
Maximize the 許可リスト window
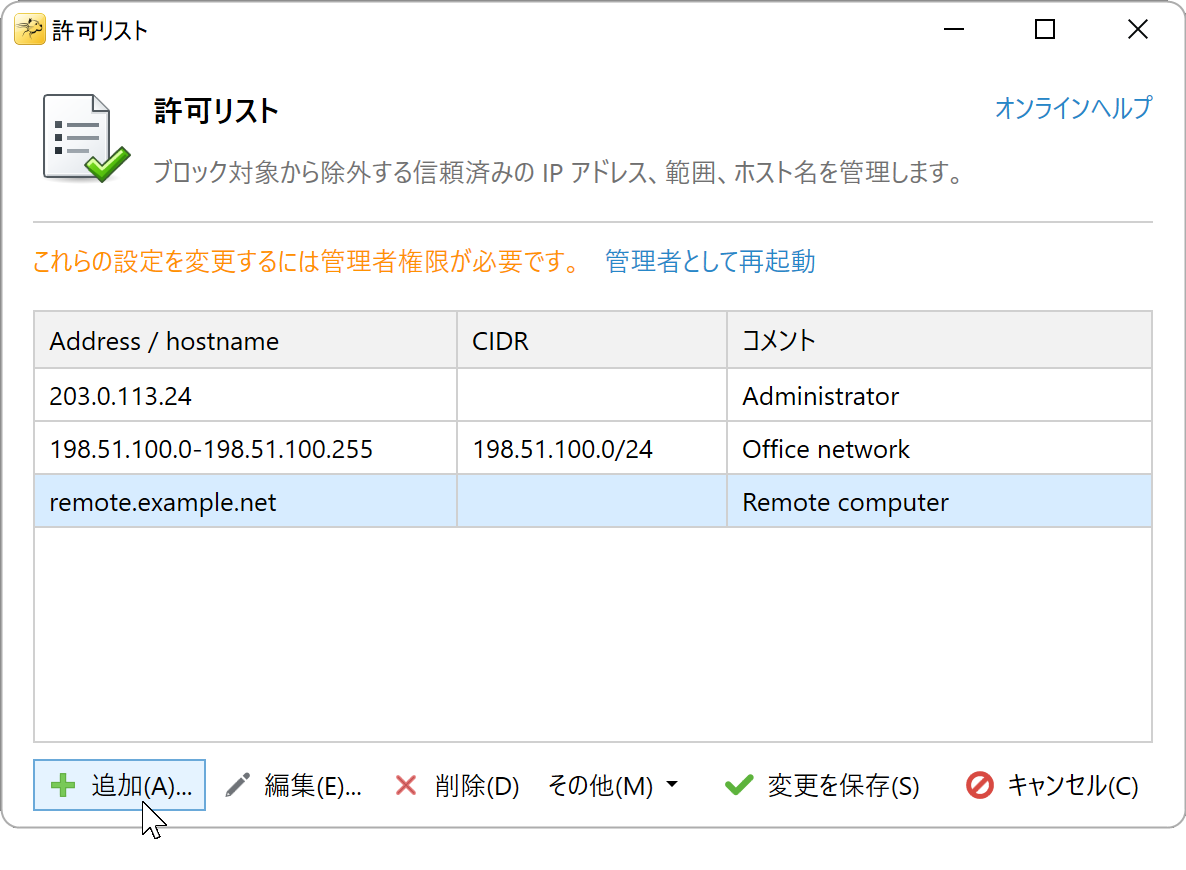[x=1045, y=30]
